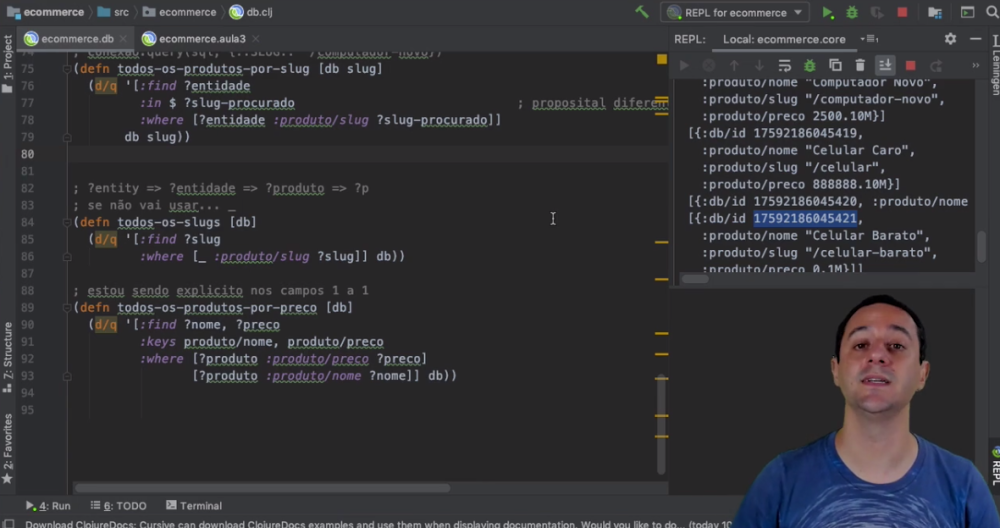Viewport: 1000px width, 528px height.
Task: Click "Celular Caro" in REPL output
Action: [857, 150]
